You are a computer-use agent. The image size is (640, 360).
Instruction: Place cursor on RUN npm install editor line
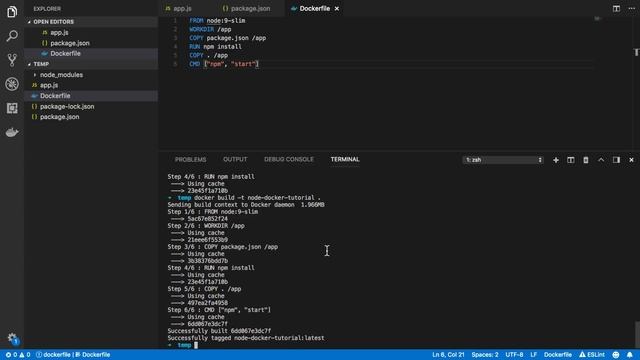[x=215, y=47]
